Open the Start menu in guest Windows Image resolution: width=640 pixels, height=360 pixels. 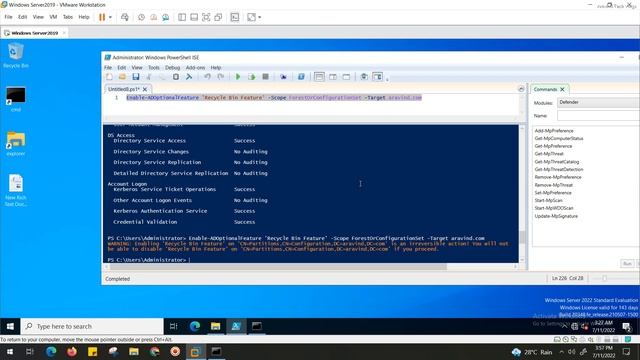point(10,326)
